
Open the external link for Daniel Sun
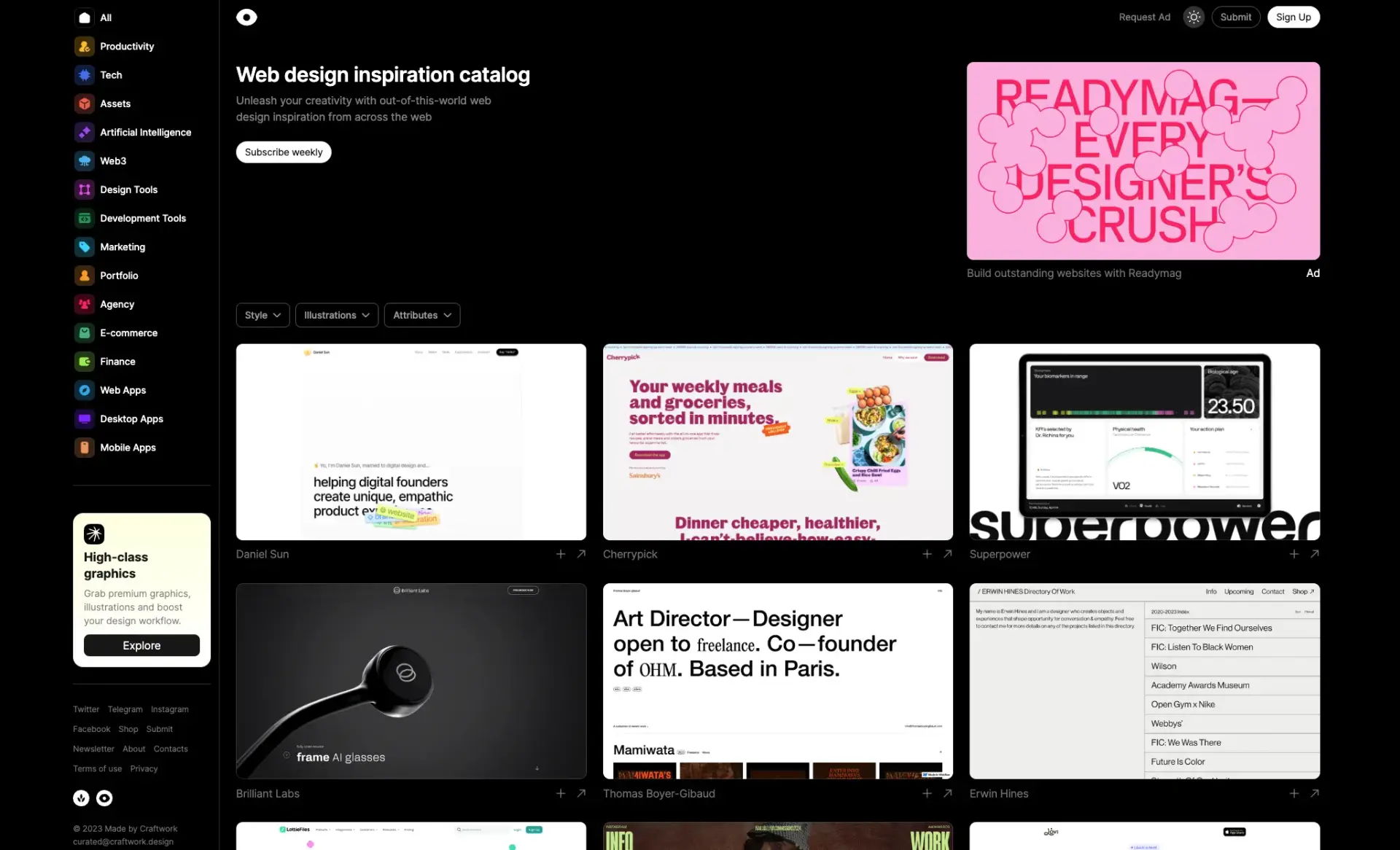pyautogui.click(x=581, y=554)
